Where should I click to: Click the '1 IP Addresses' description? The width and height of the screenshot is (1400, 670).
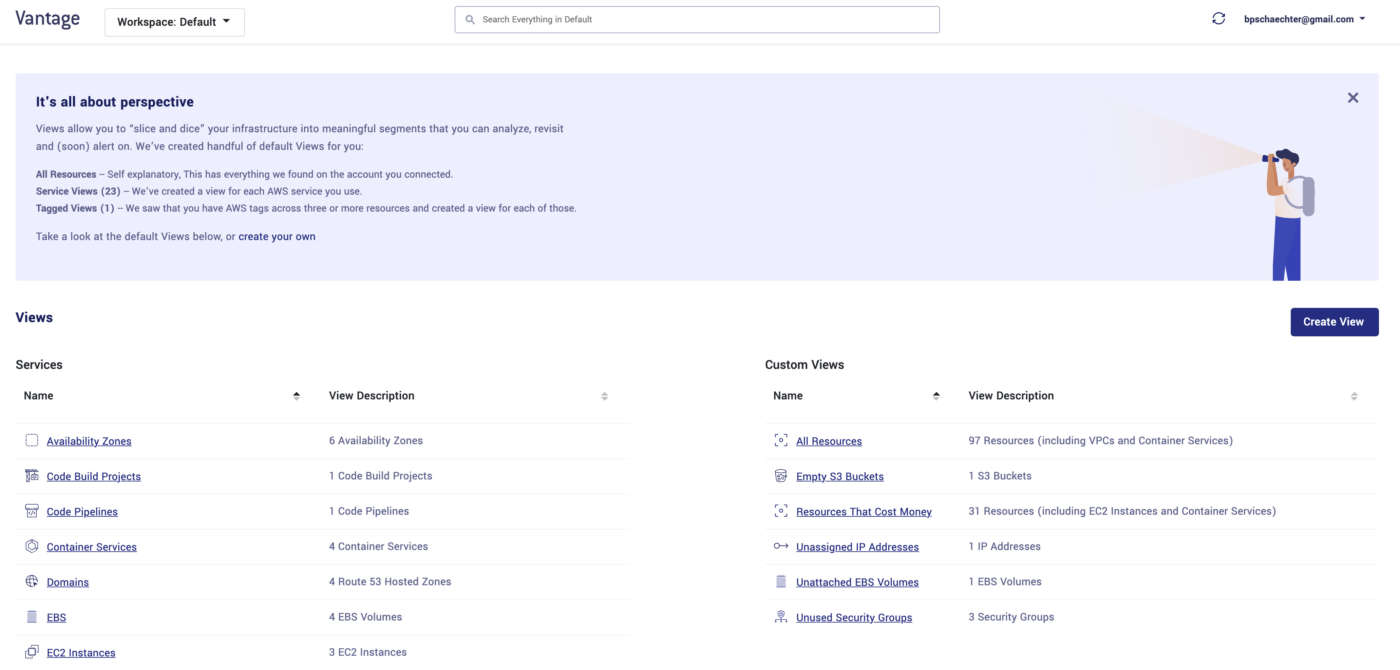tap(1004, 546)
